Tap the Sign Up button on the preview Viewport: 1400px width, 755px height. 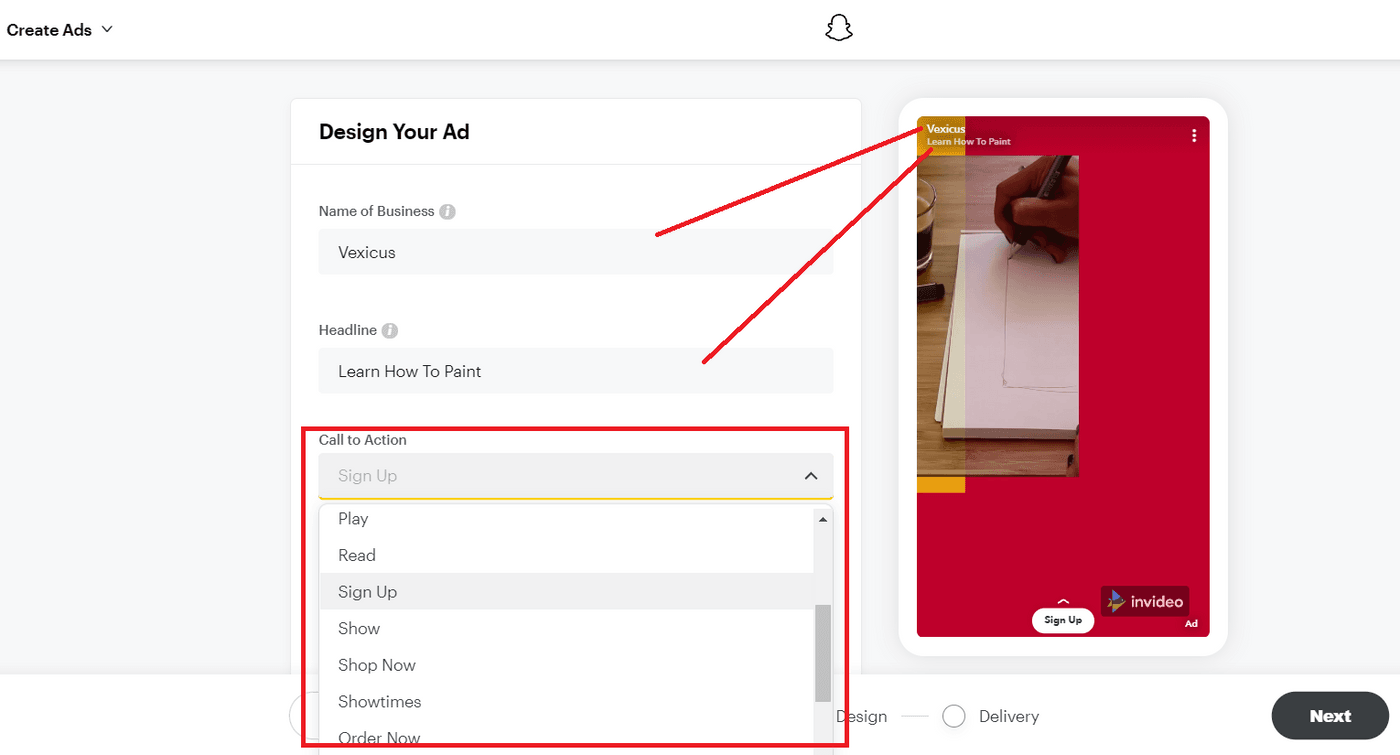(x=1062, y=620)
